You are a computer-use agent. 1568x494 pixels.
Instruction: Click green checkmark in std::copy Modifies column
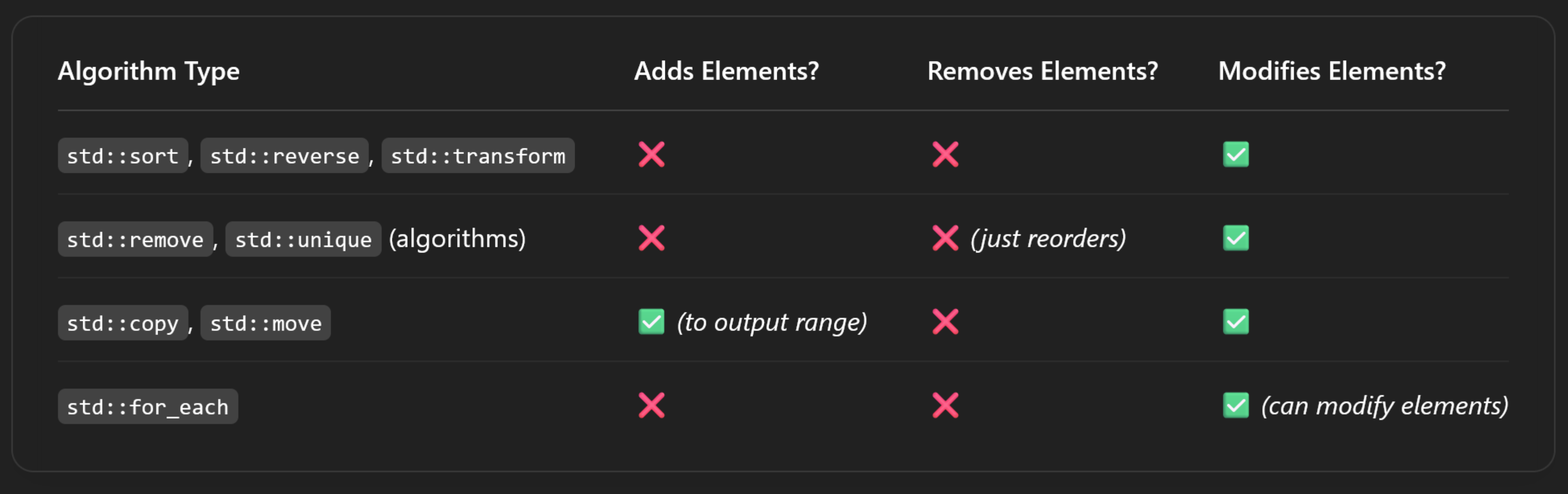1236,322
